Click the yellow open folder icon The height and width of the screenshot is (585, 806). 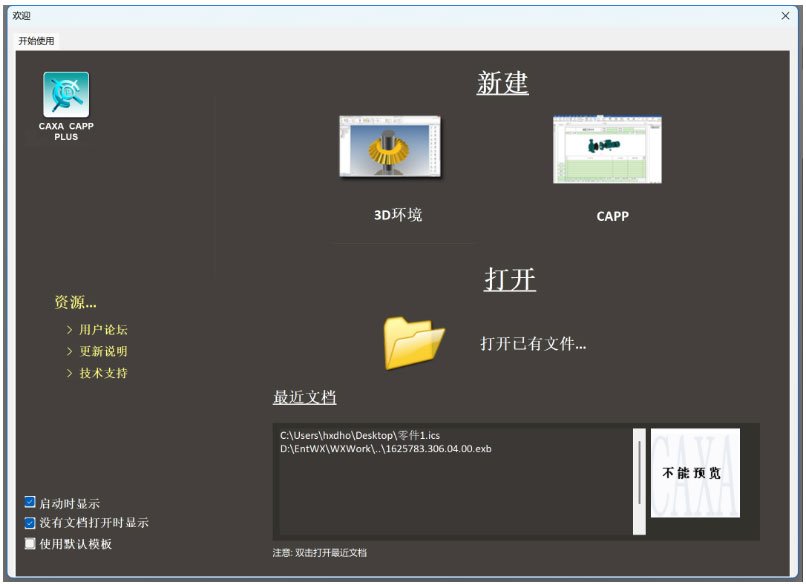(x=414, y=343)
